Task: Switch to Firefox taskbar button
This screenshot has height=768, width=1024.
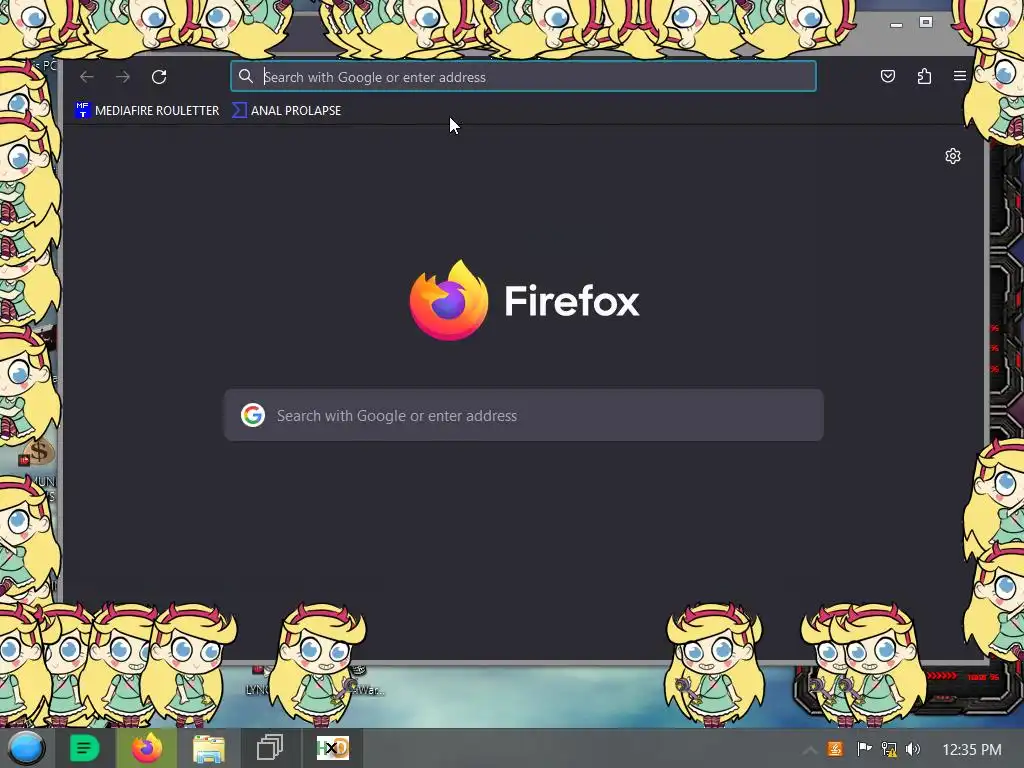Action: point(147,748)
